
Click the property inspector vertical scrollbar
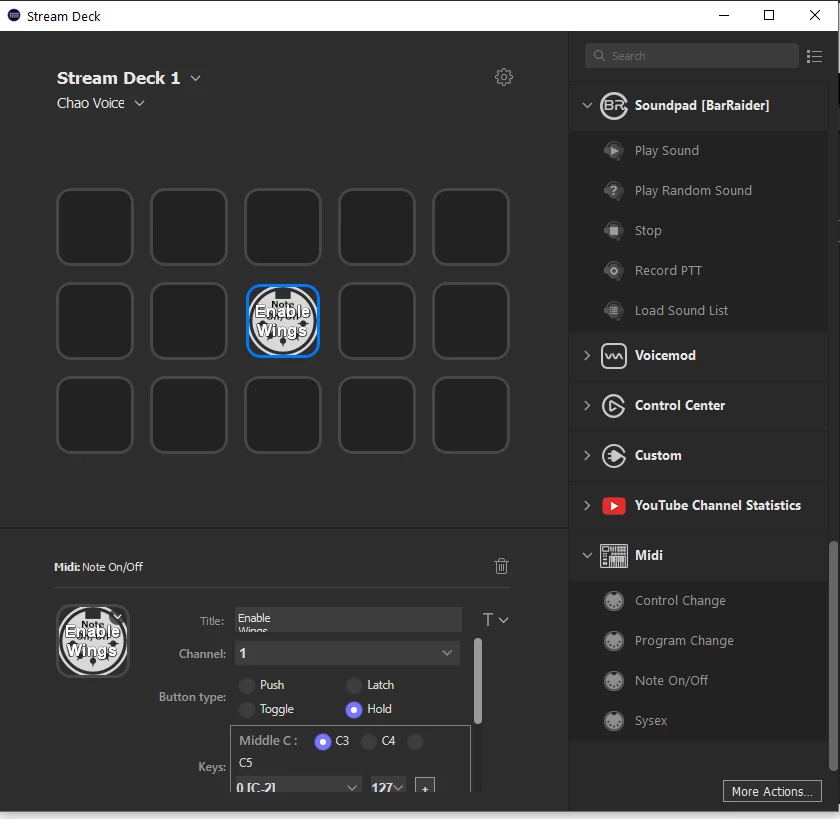click(478, 680)
